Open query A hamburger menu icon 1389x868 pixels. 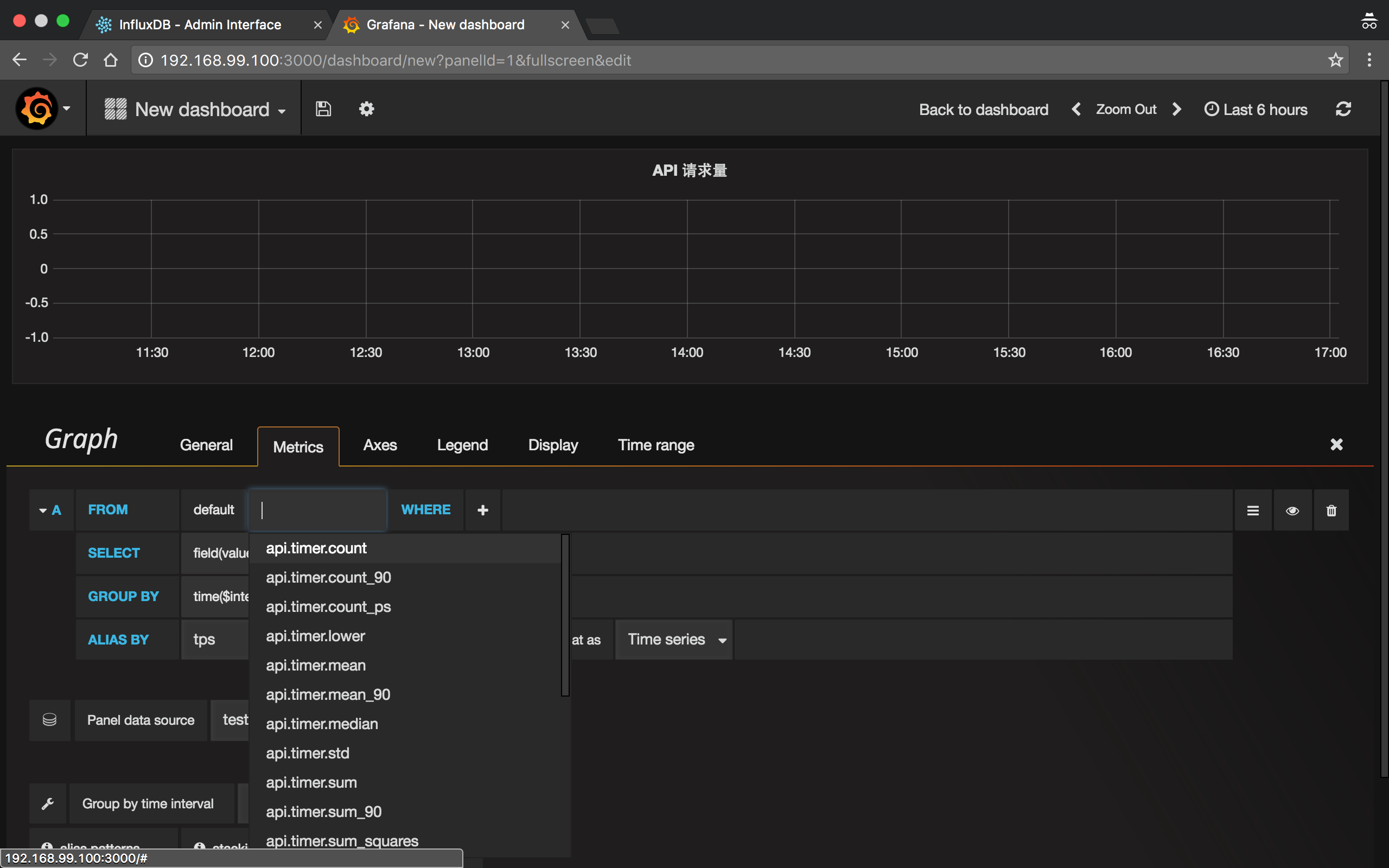pyautogui.click(x=1253, y=510)
